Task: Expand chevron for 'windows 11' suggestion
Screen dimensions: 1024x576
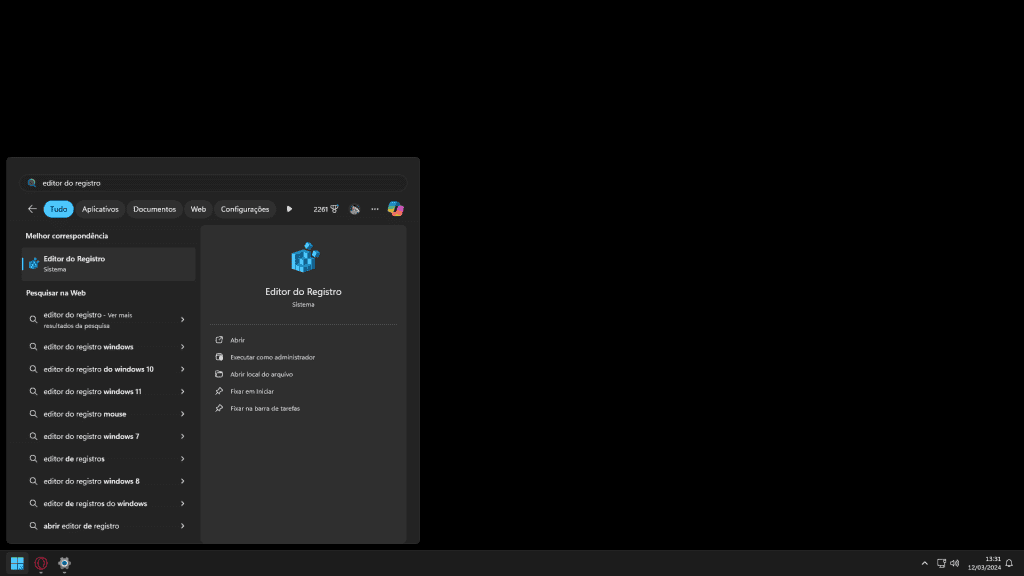Action: point(183,391)
